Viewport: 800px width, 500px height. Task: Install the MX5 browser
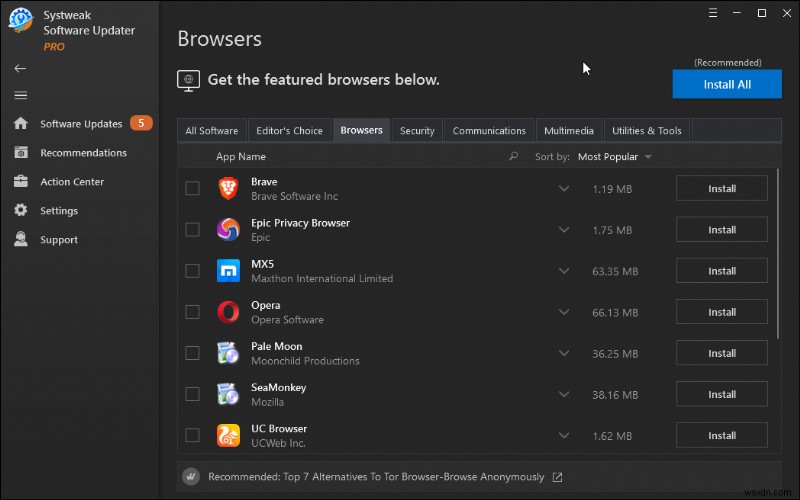tap(722, 270)
